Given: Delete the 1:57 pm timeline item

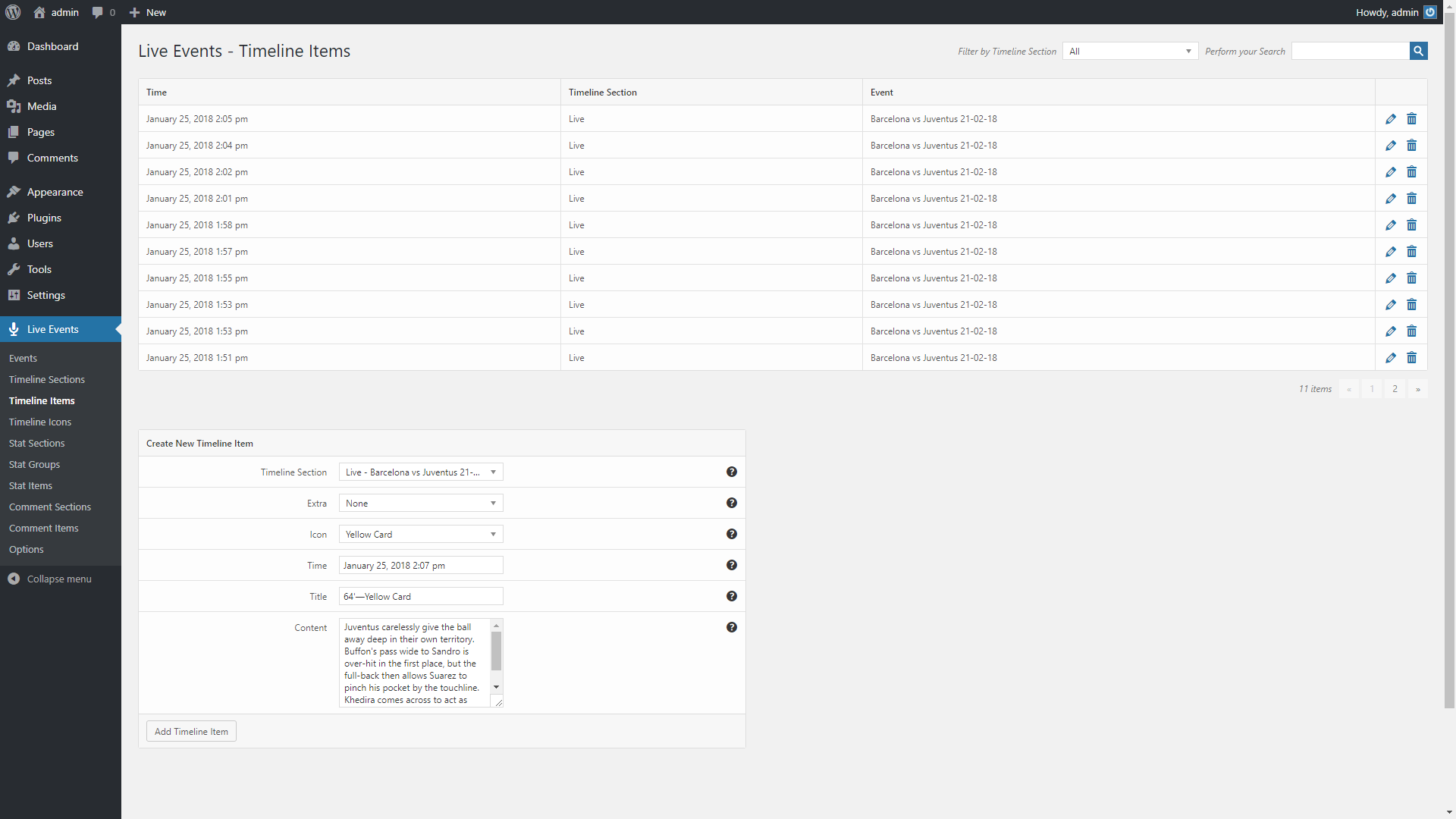Looking at the screenshot, I should tap(1411, 252).
